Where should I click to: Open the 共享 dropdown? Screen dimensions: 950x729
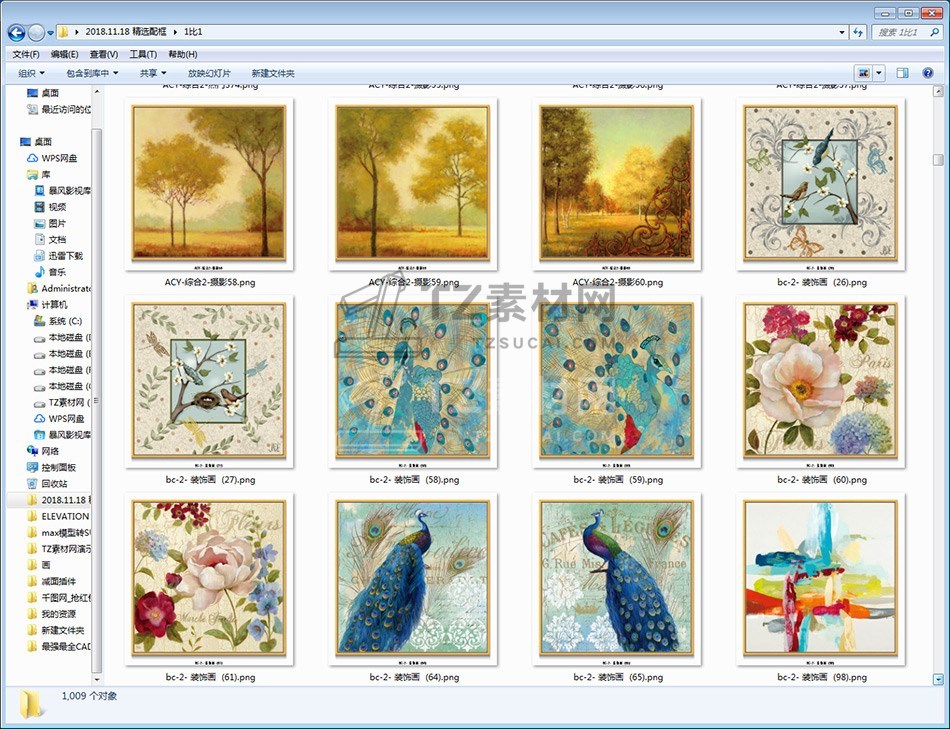click(153, 73)
